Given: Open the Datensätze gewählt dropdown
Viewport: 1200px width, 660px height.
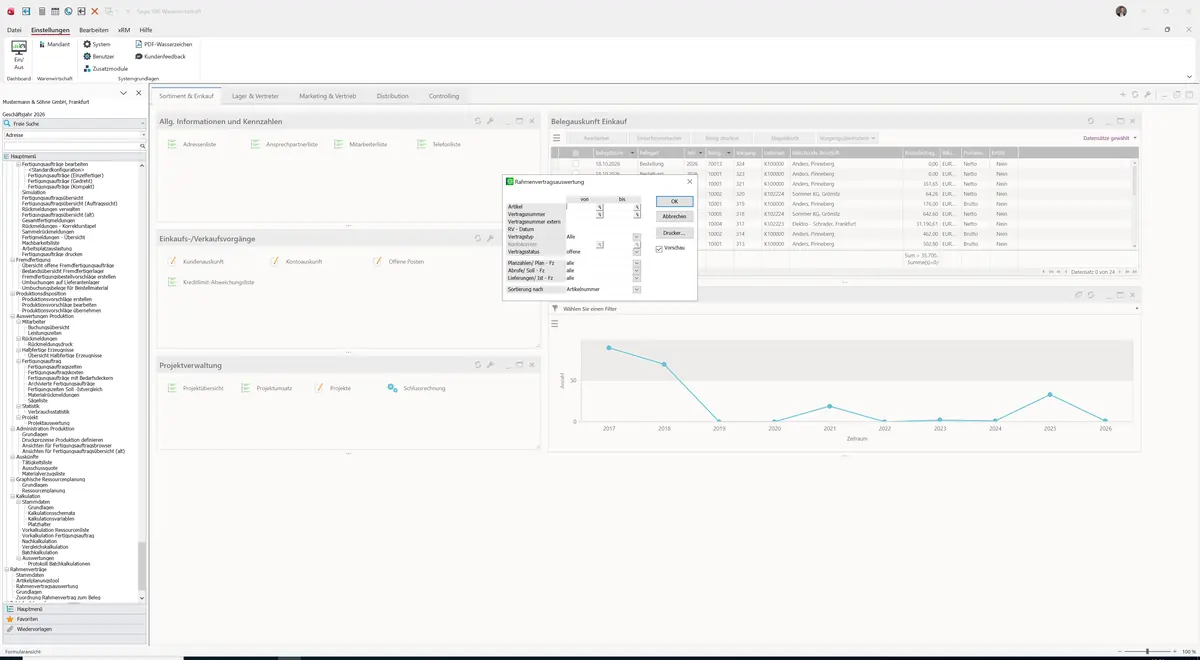Looking at the screenshot, I should (x=1110, y=138).
